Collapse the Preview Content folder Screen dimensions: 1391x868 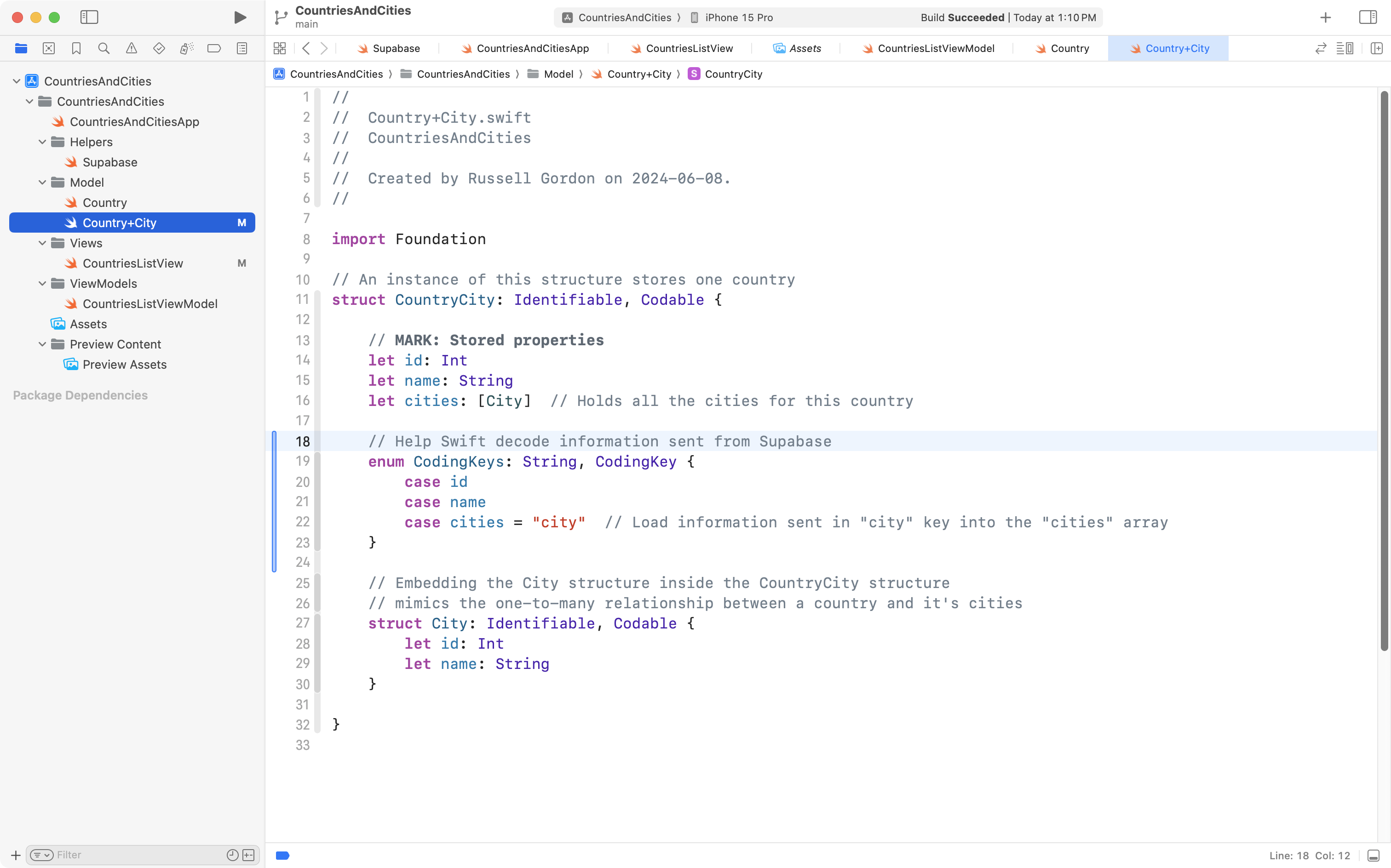pos(41,344)
